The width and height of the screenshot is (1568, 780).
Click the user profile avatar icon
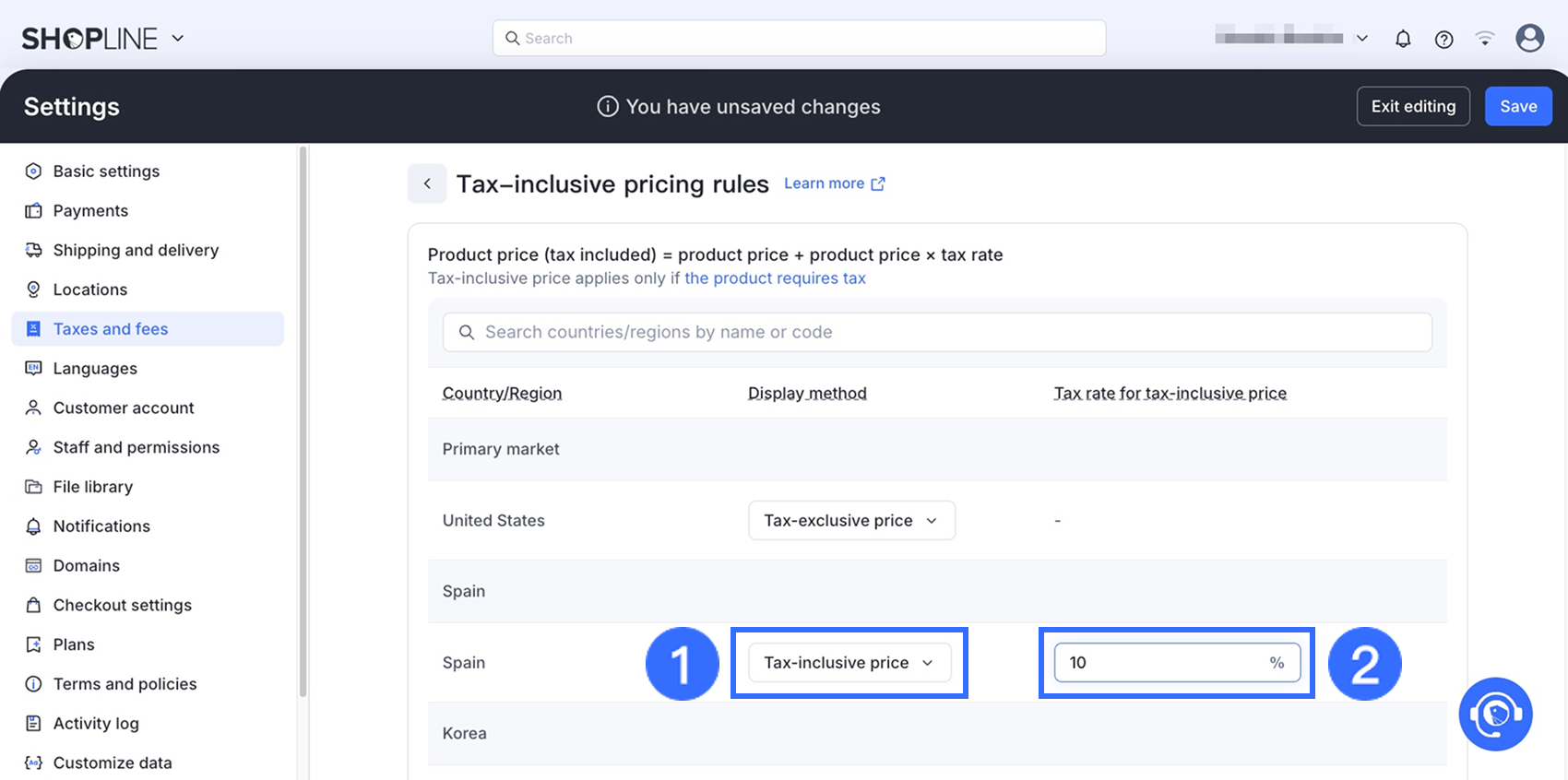click(1530, 38)
